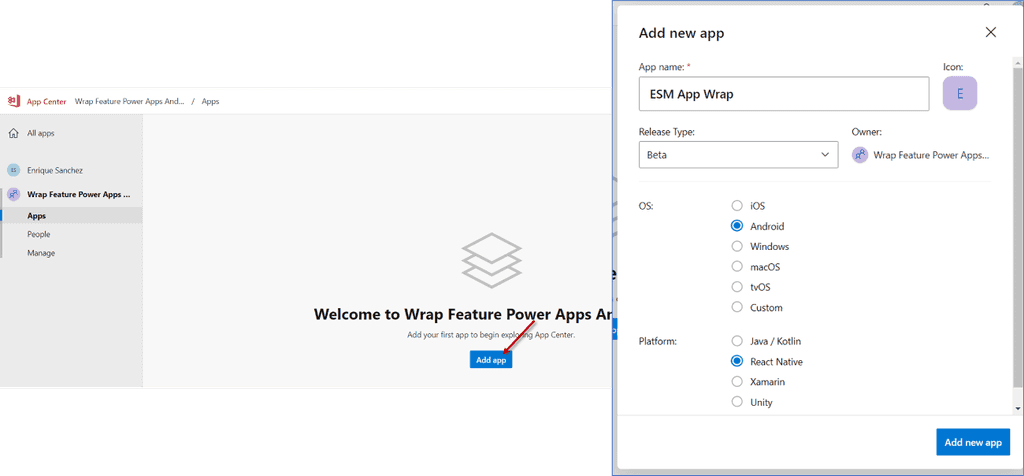Select the macOS radio button

point(737,266)
